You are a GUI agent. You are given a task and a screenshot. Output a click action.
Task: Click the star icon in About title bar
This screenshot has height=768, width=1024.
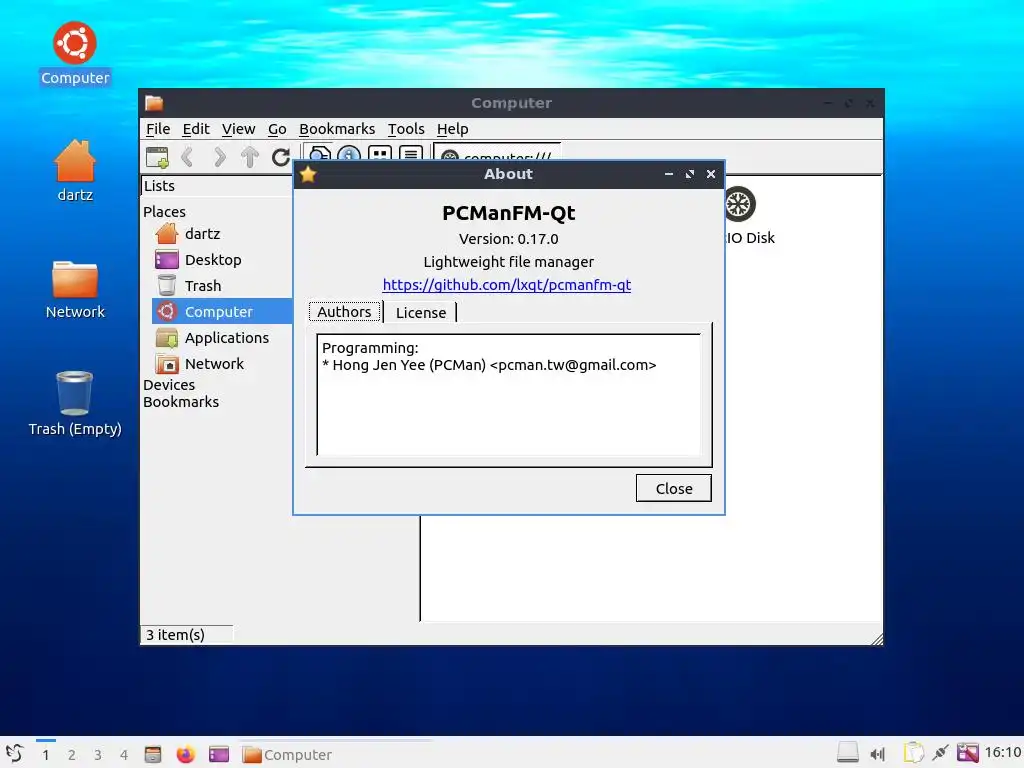tap(308, 174)
